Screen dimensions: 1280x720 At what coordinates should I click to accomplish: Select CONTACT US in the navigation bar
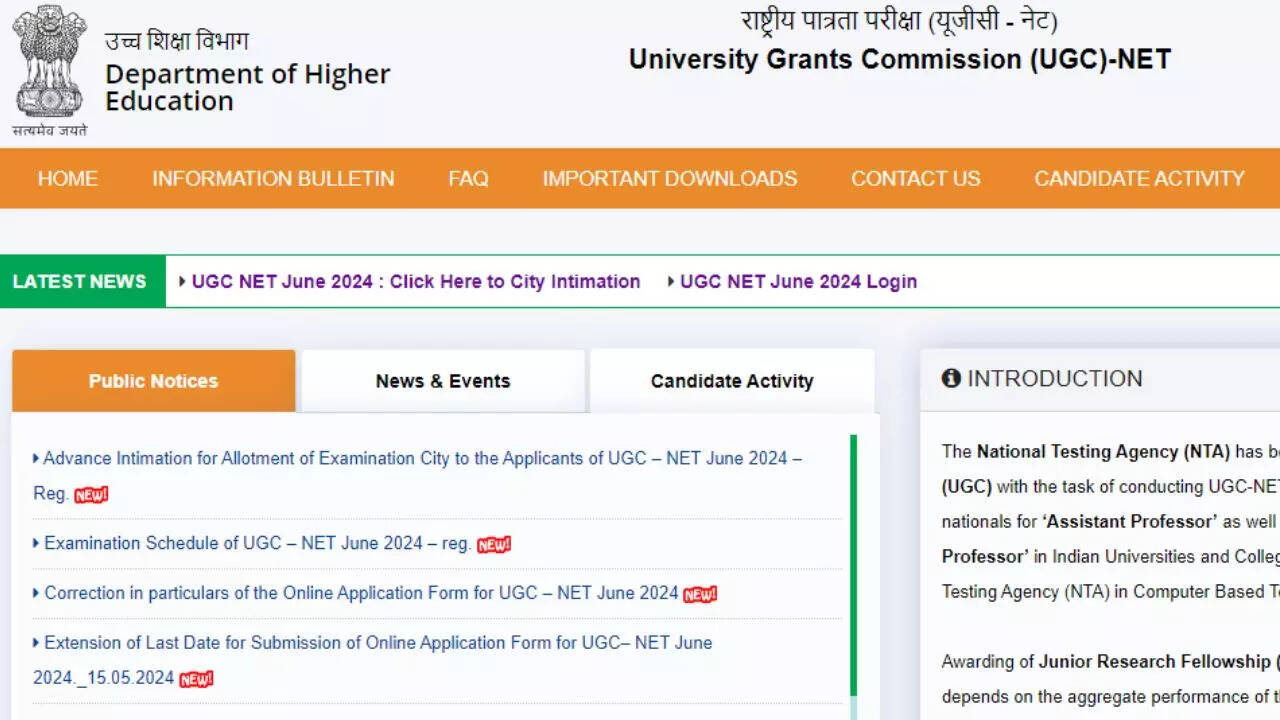coord(915,179)
